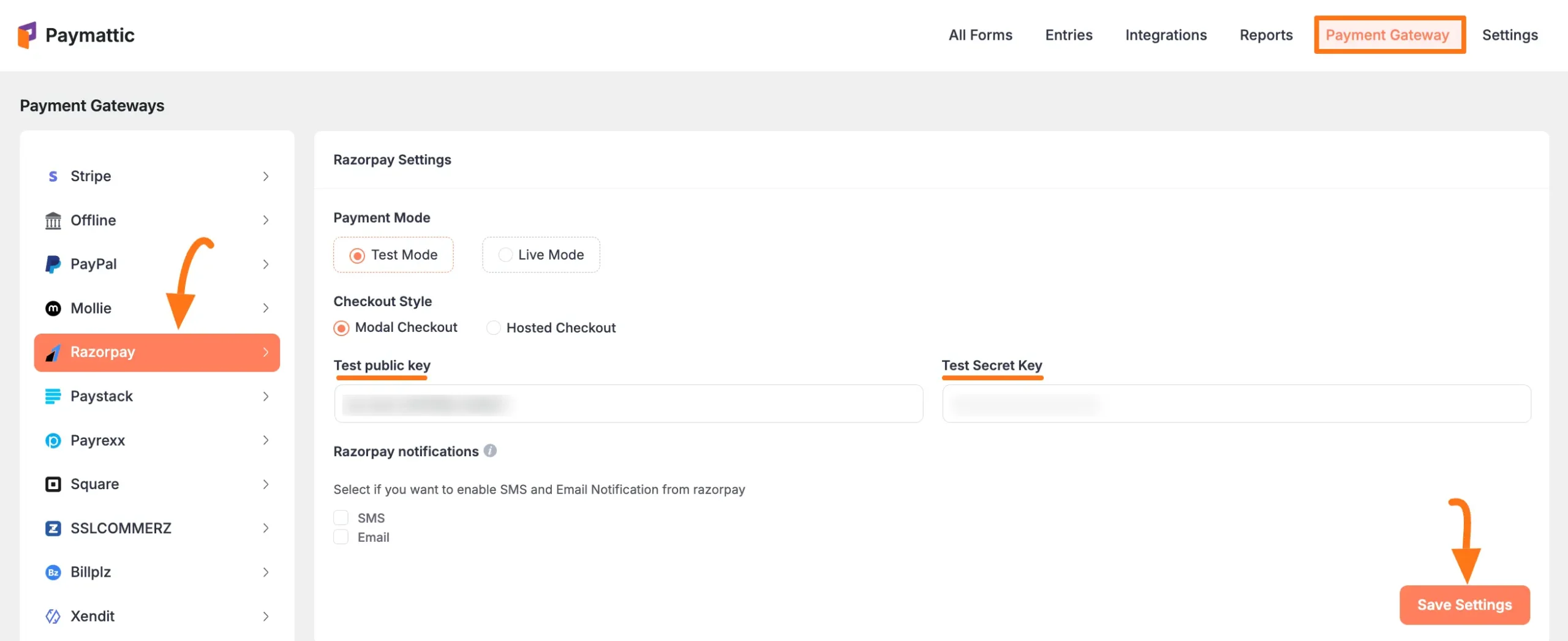Enable SMS notifications from Razorpay
The height and width of the screenshot is (641, 1568).
(x=341, y=517)
